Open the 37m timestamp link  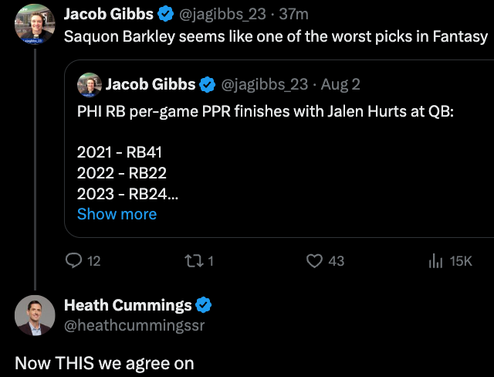pyautogui.click(x=294, y=14)
